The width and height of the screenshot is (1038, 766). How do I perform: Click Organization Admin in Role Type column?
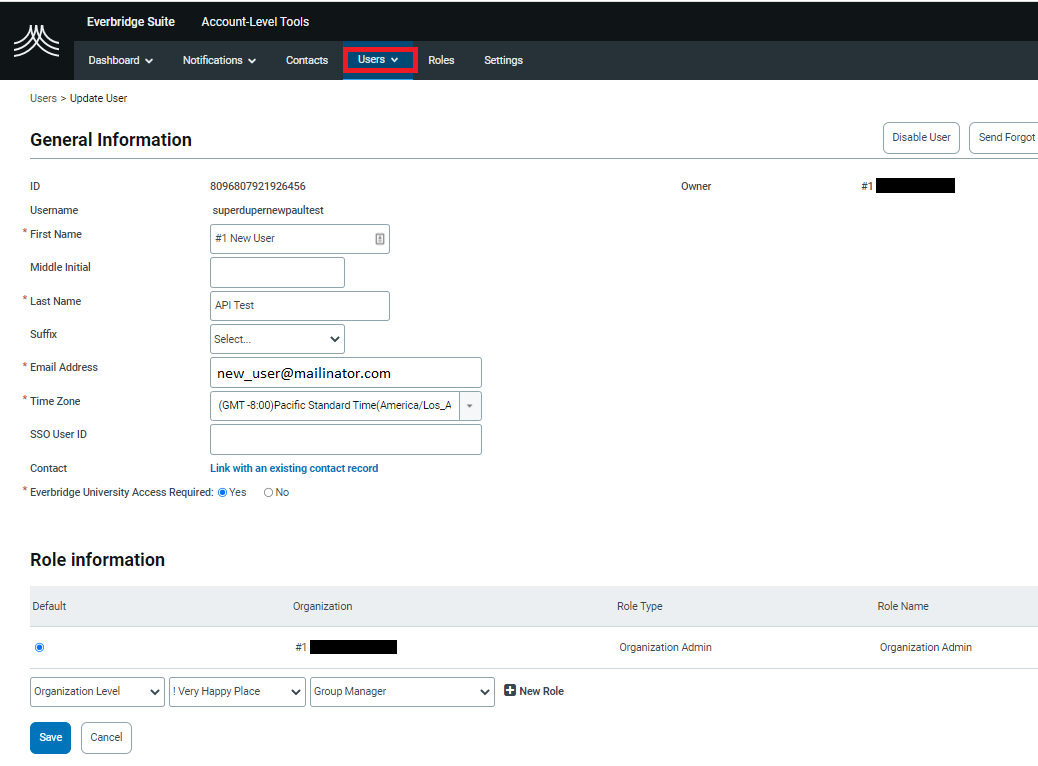tap(665, 647)
